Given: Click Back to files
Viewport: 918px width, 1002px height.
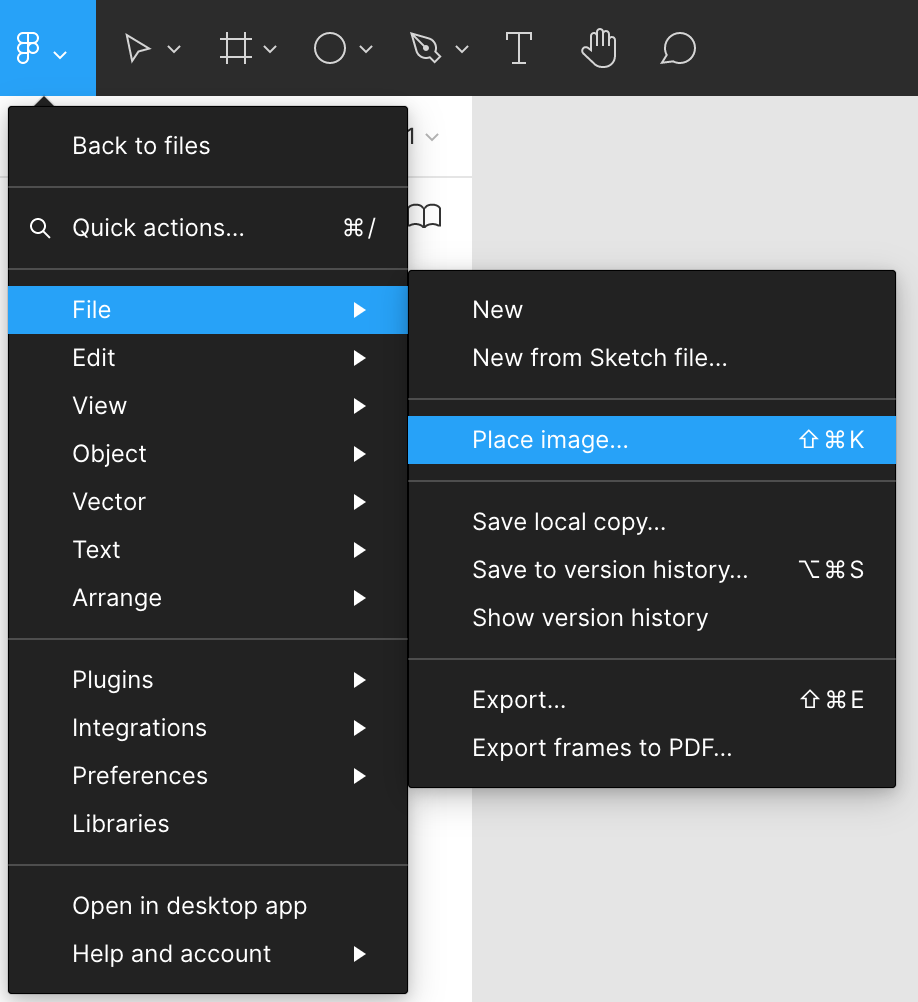Looking at the screenshot, I should click(x=141, y=146).
